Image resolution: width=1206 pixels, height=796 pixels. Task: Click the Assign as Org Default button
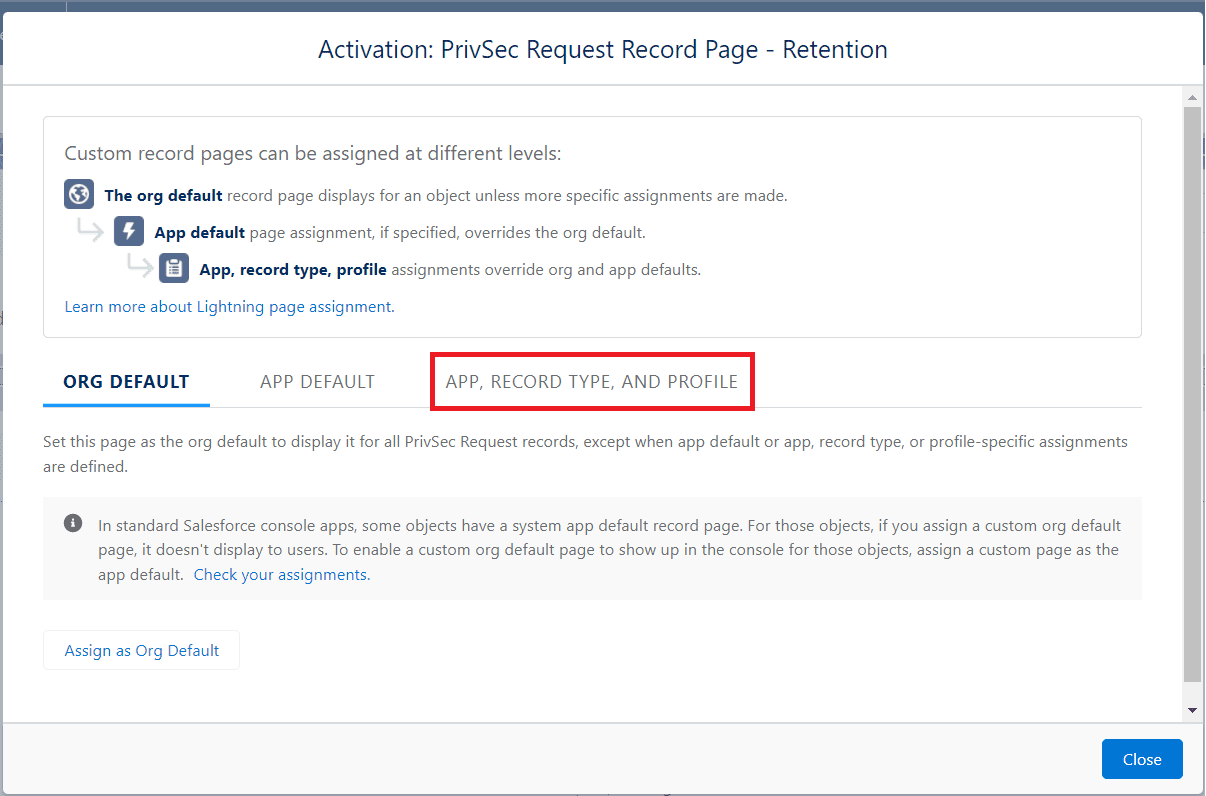click(x=141, y=650)
